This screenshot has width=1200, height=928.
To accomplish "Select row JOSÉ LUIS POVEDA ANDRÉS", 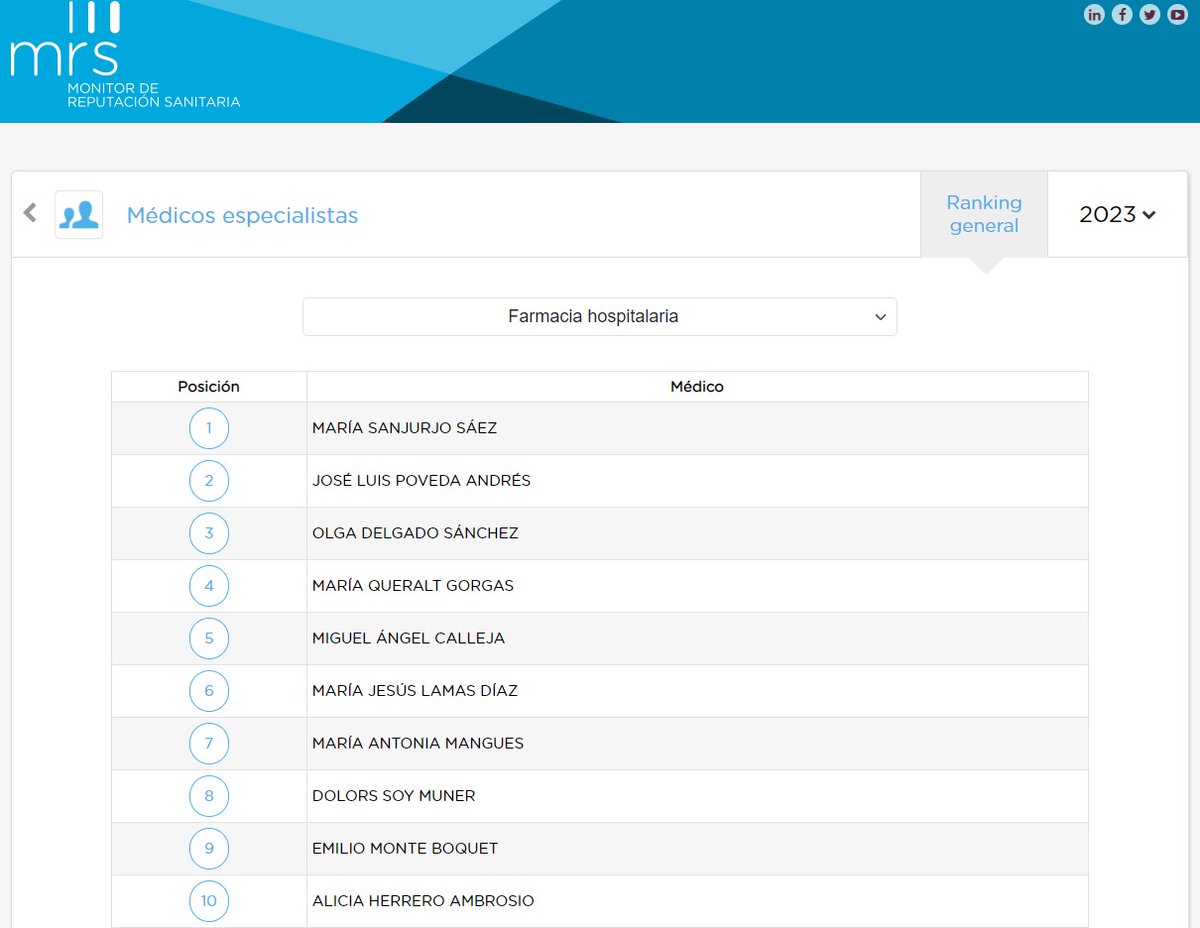I will click(x=600, y=481).
